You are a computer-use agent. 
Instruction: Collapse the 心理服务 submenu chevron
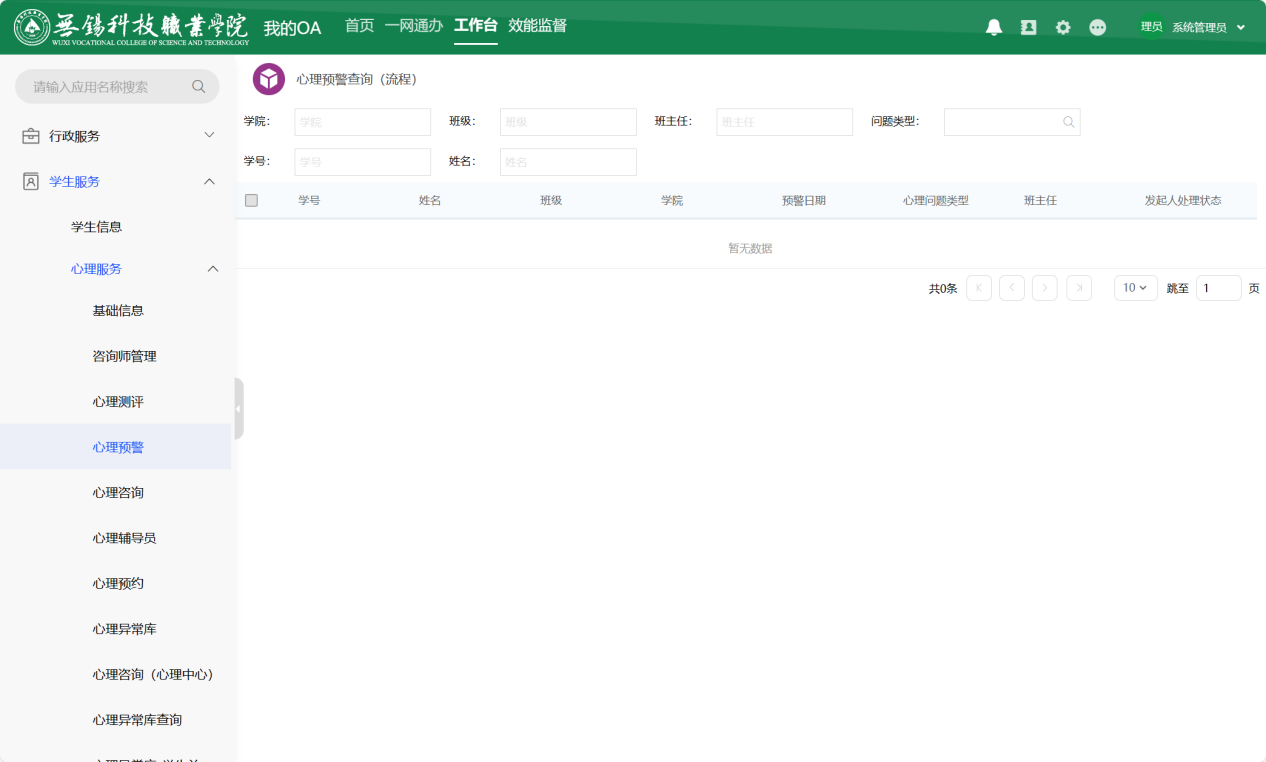pyautogui.click(x=213, y=269)
